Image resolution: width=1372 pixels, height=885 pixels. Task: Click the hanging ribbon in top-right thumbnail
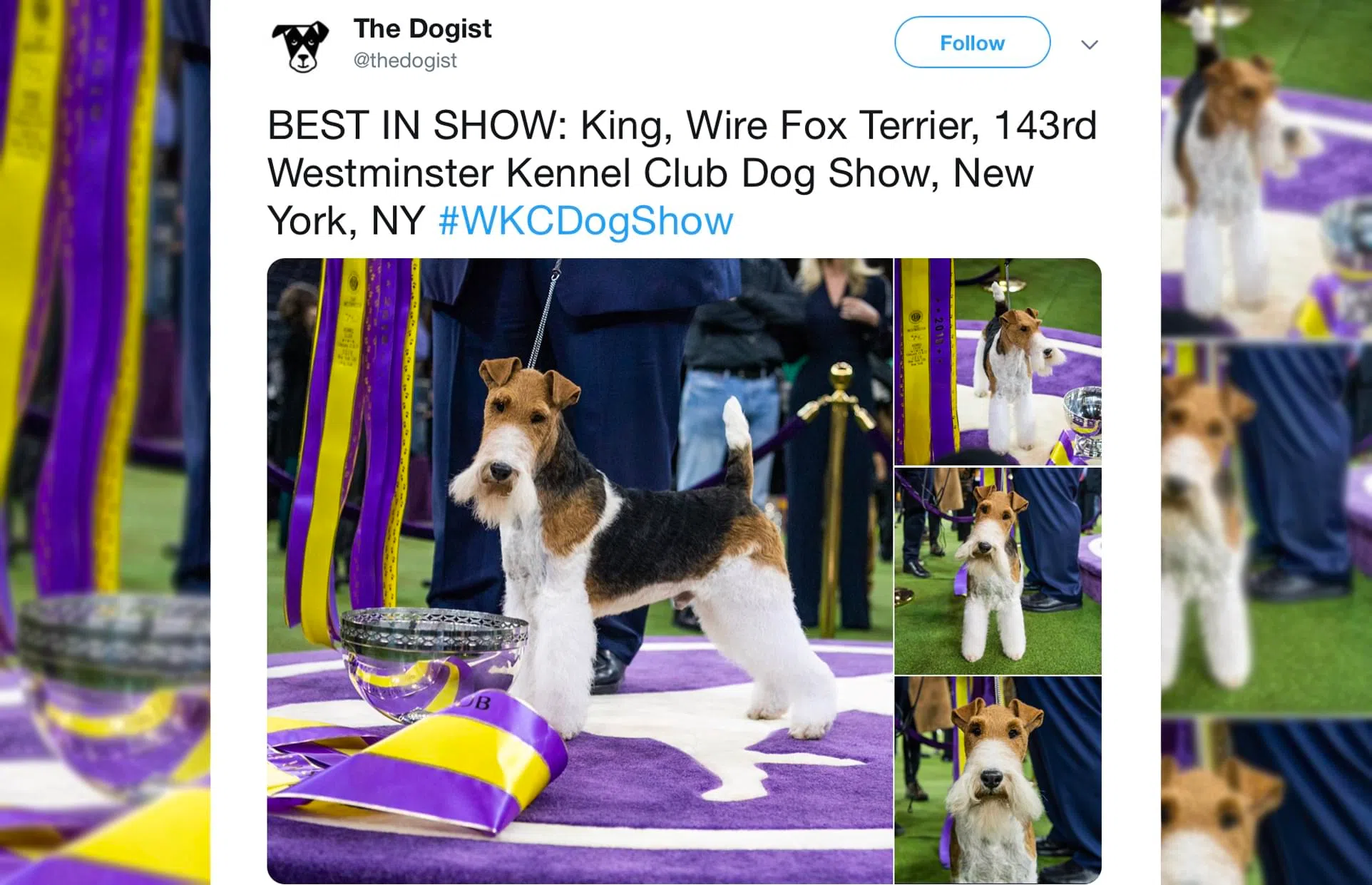click(x=923, y=362)
